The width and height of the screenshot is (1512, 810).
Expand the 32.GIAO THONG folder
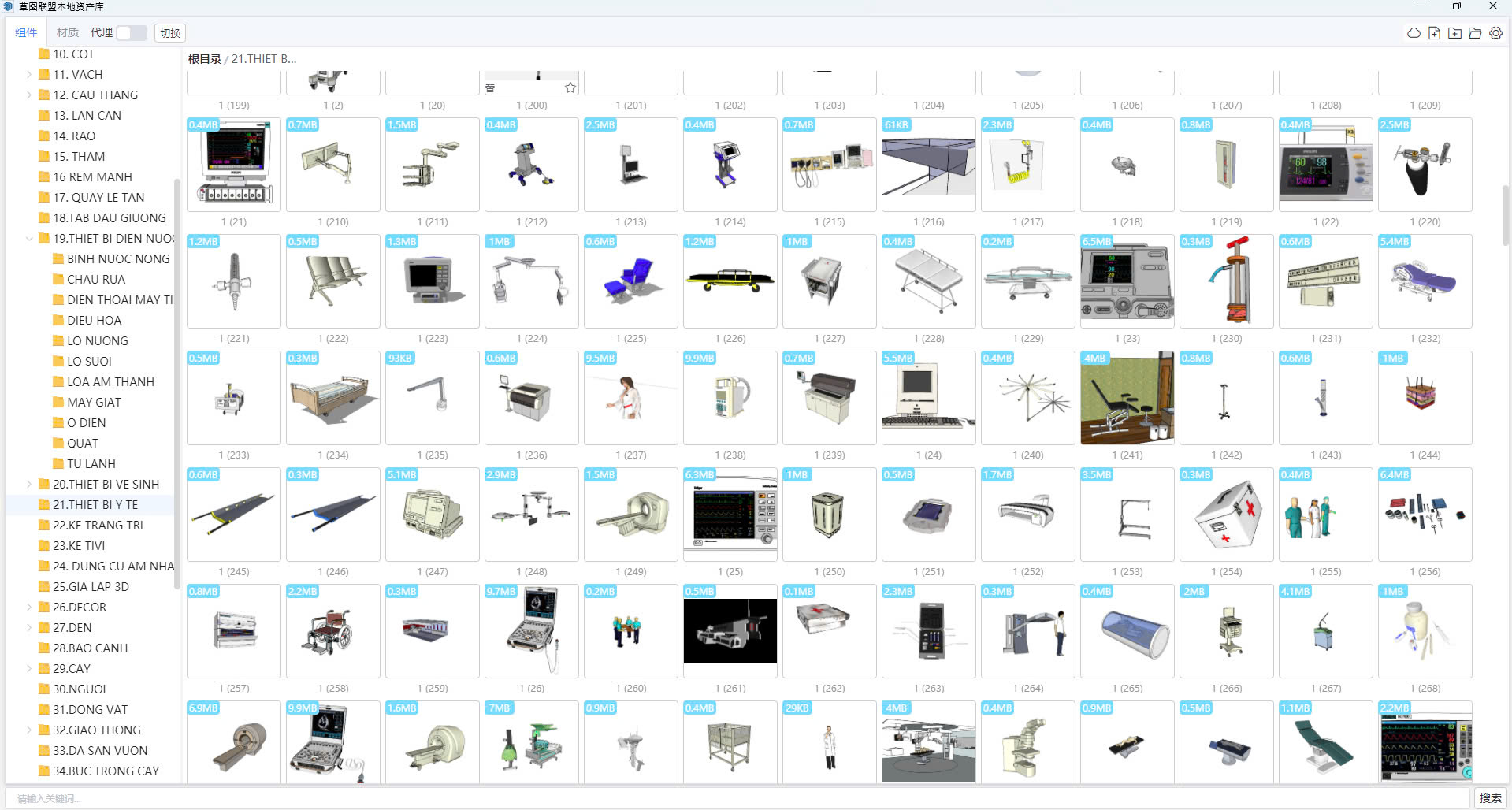pyautogui.click(x=29, y=730)
